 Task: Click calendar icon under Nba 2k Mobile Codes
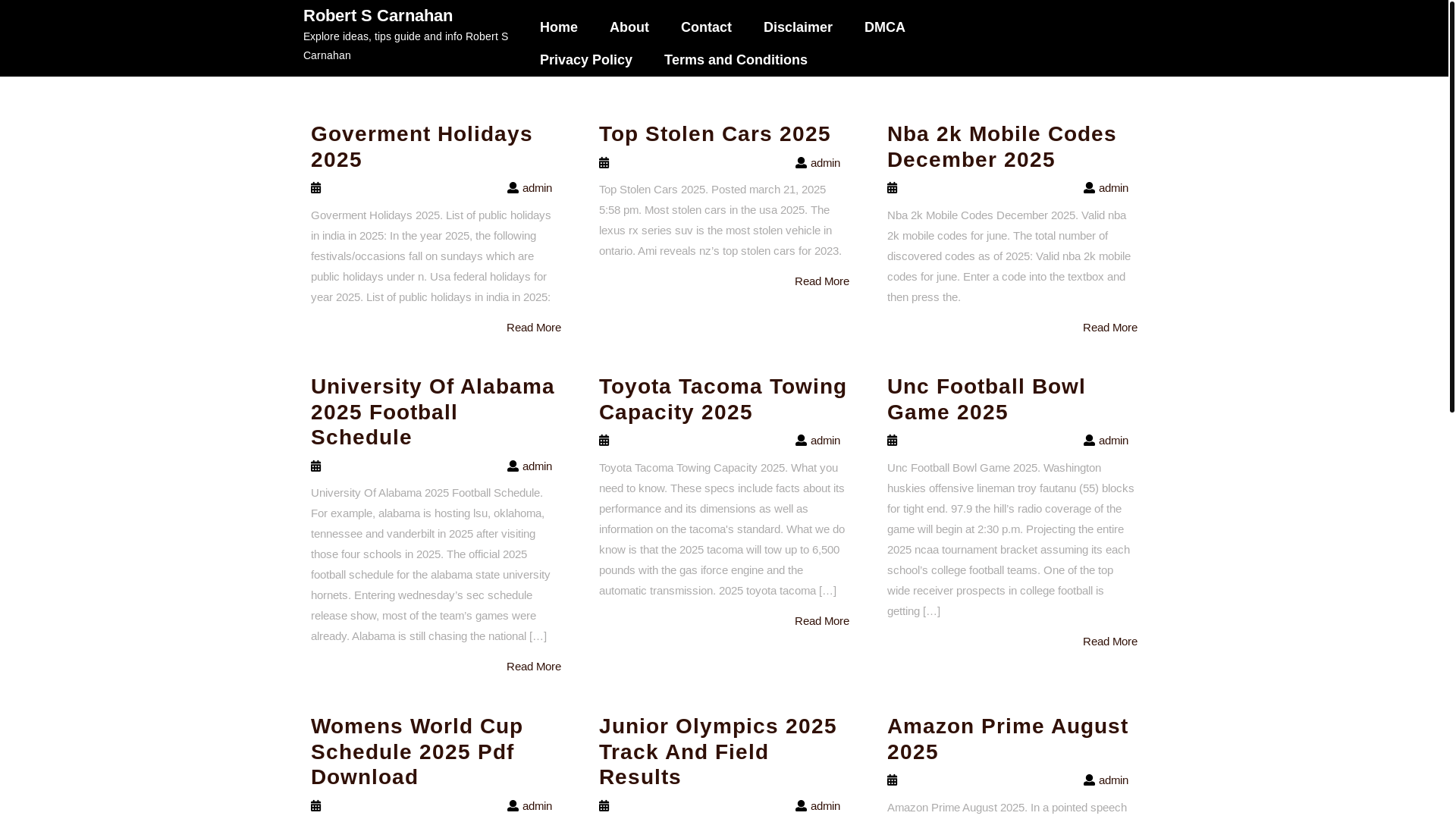[x=893, y=188]
